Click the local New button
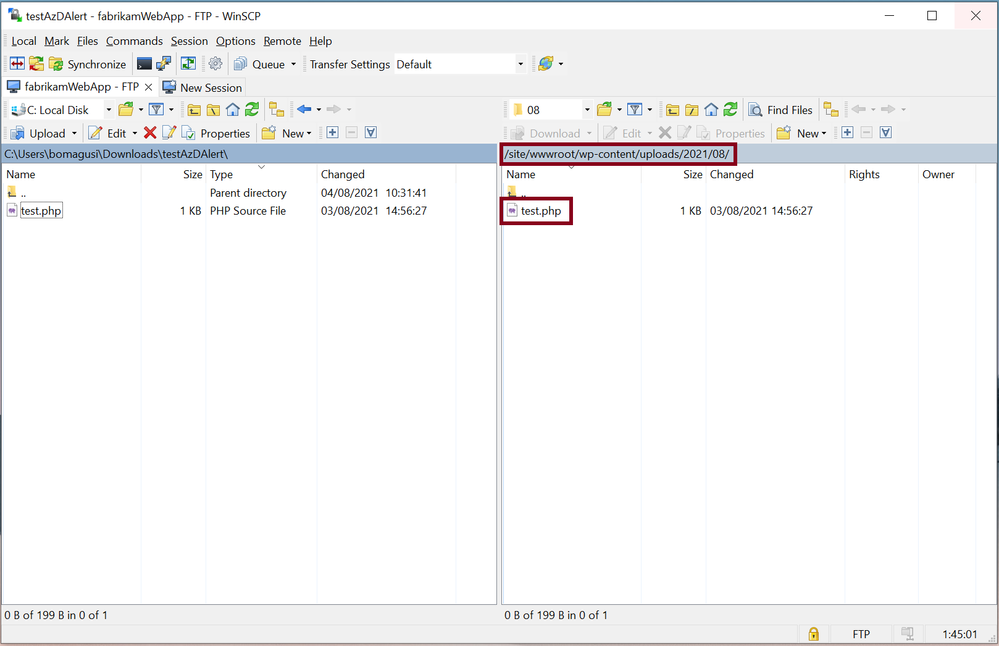The height and width of the screenshot is (646, 999). pos(287,133)
